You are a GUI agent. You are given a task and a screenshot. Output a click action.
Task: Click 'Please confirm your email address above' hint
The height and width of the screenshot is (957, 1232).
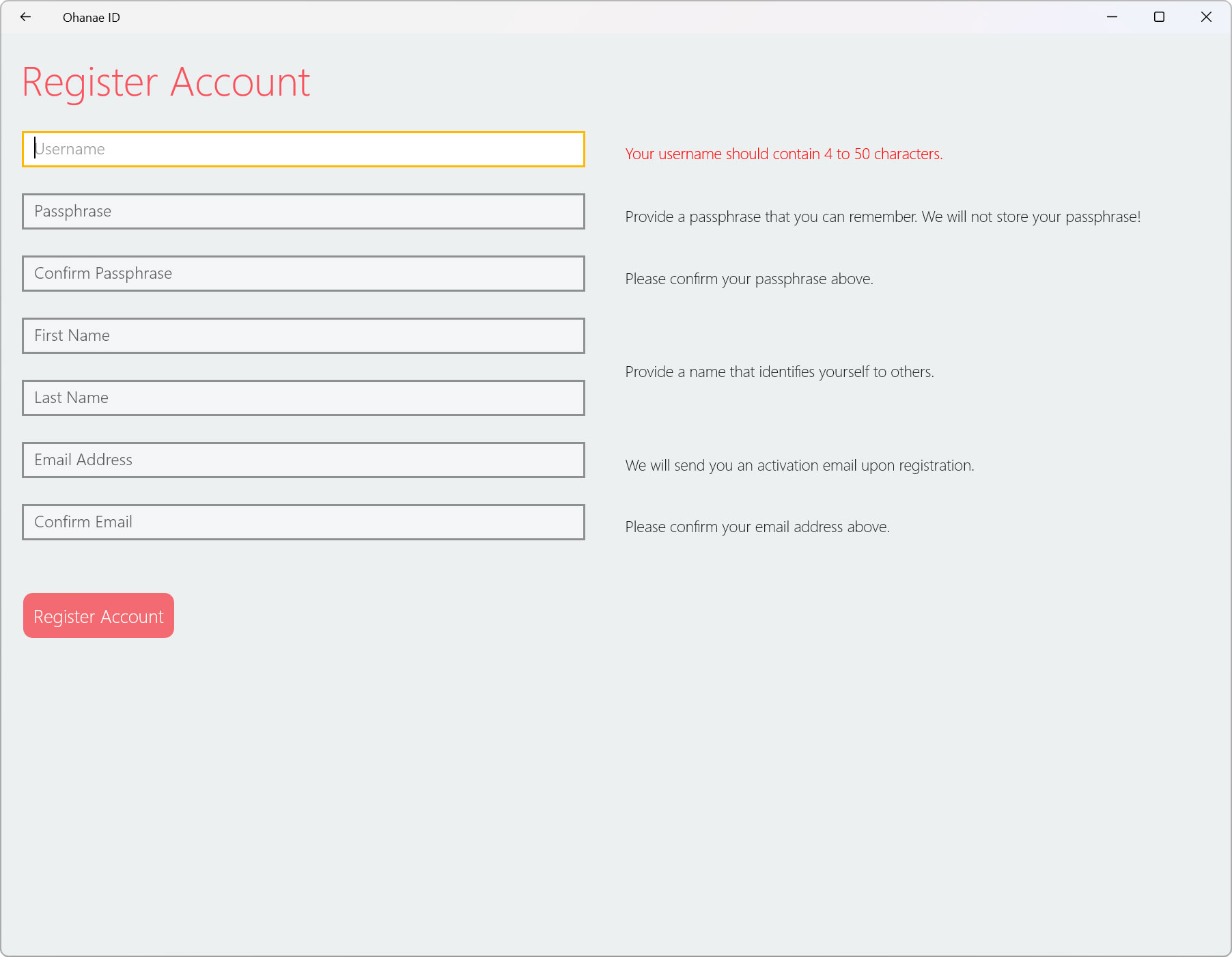coord(757,527)
